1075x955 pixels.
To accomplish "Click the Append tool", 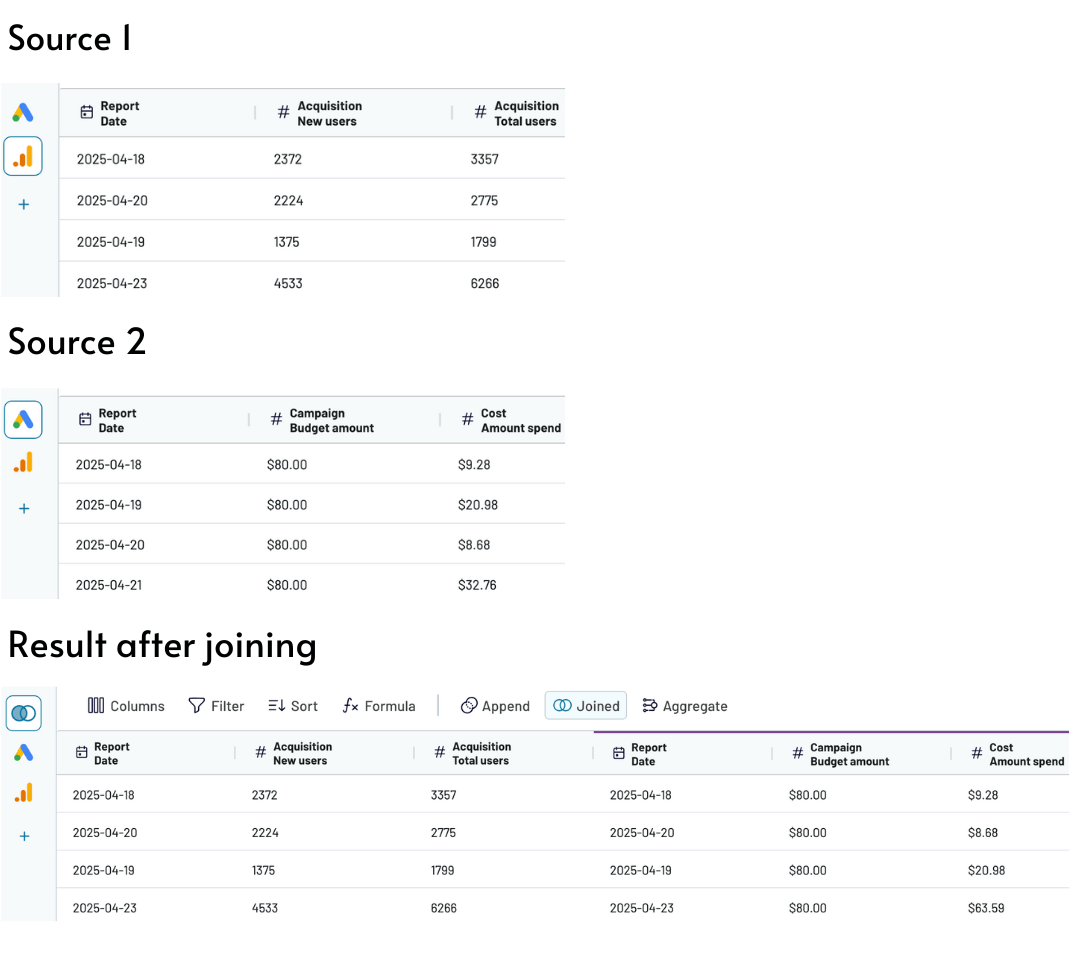I will click(x=495, y=706).
